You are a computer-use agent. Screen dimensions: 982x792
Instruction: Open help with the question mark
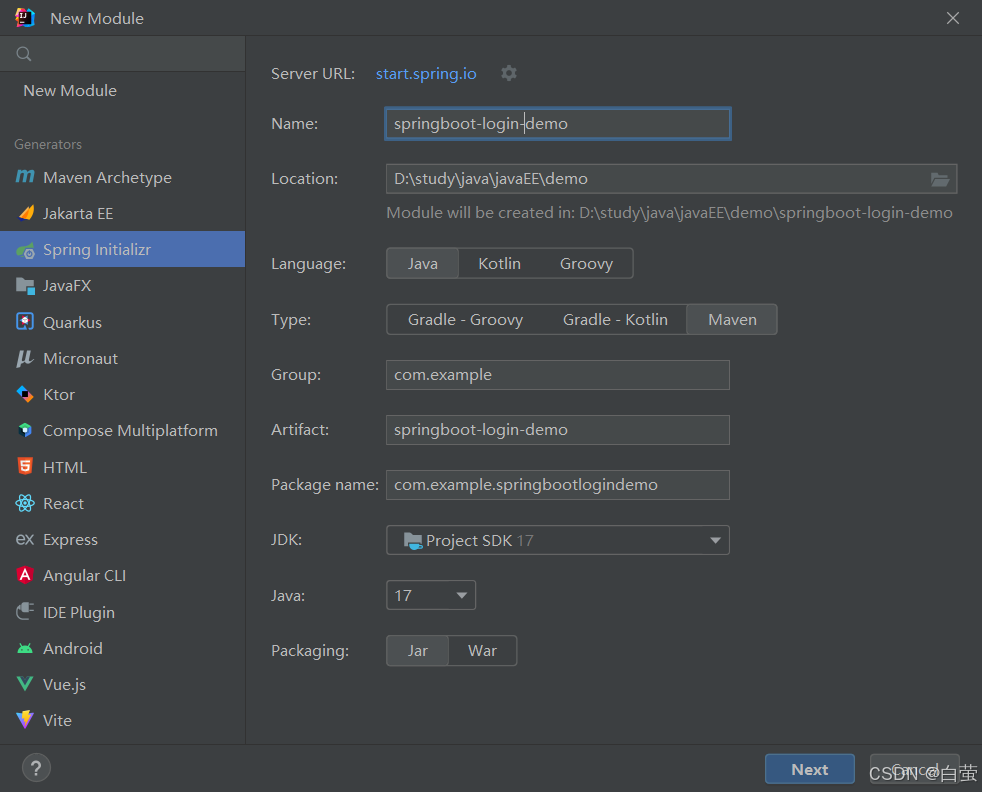pyautogui.click(x=36, y=768)
